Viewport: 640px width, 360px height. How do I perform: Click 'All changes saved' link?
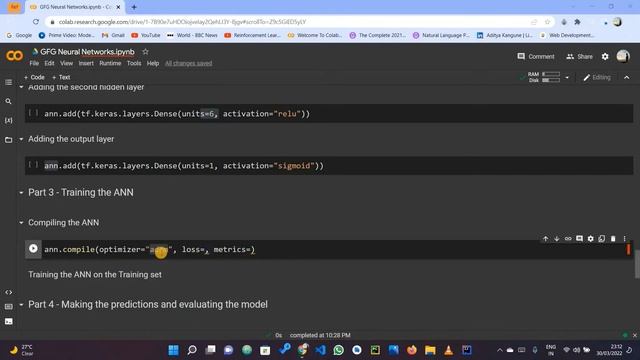tap(189, 63)
